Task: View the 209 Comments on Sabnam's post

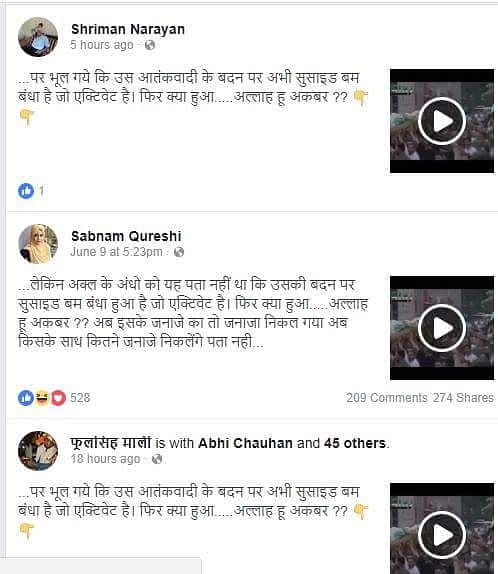Action: click(387, 398)
